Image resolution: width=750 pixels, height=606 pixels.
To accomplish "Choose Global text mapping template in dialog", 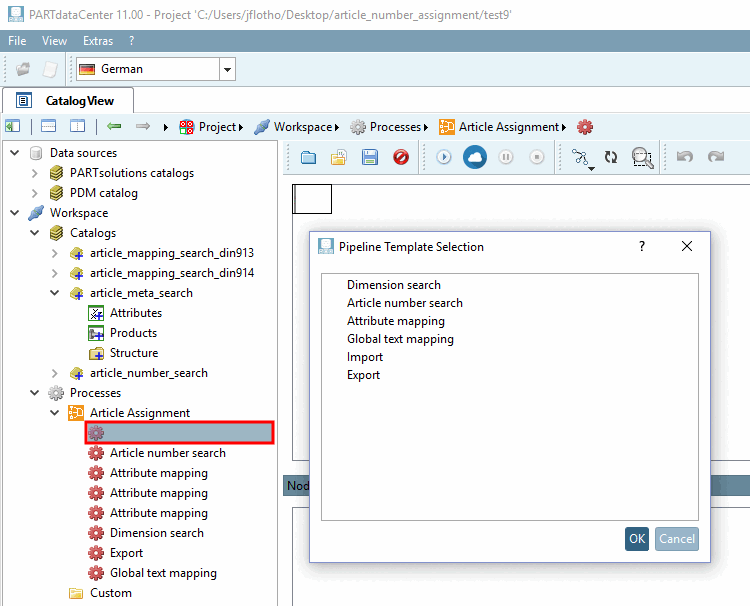I will coord(400,339).
